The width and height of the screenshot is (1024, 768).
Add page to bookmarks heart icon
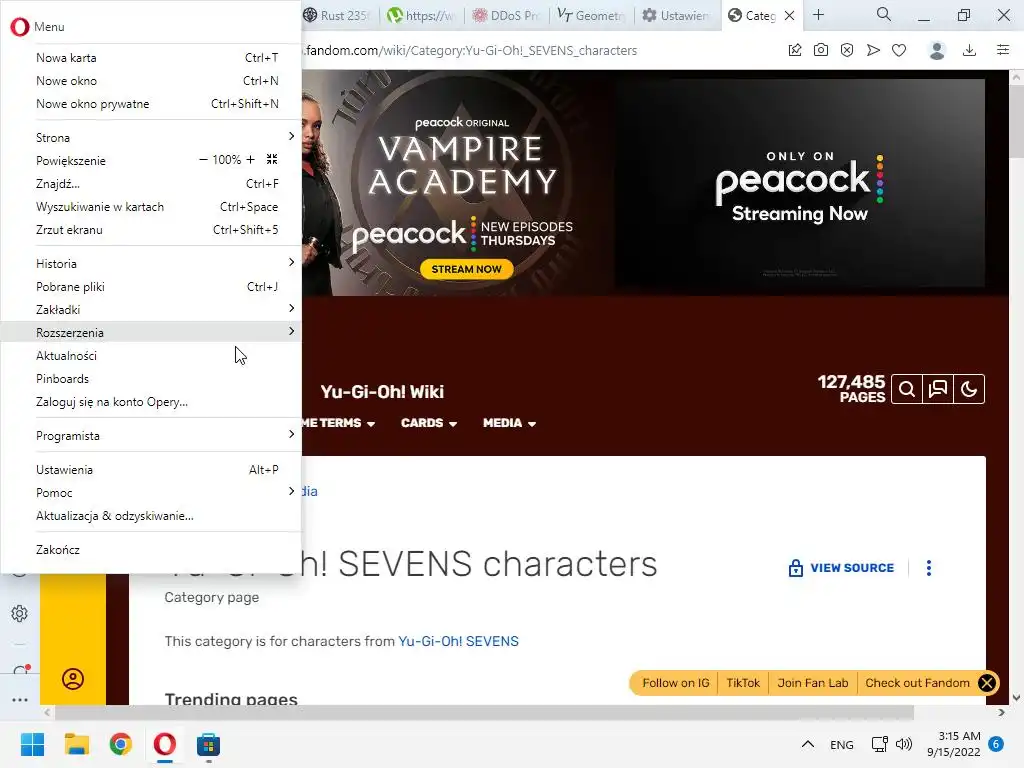coord(899,50)
